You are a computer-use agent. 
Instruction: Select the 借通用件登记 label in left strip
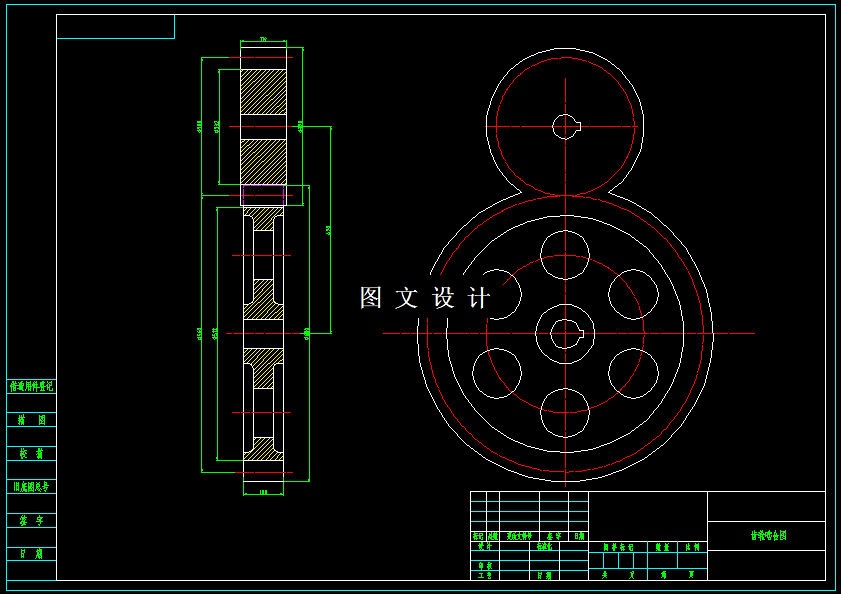[31, 386]
